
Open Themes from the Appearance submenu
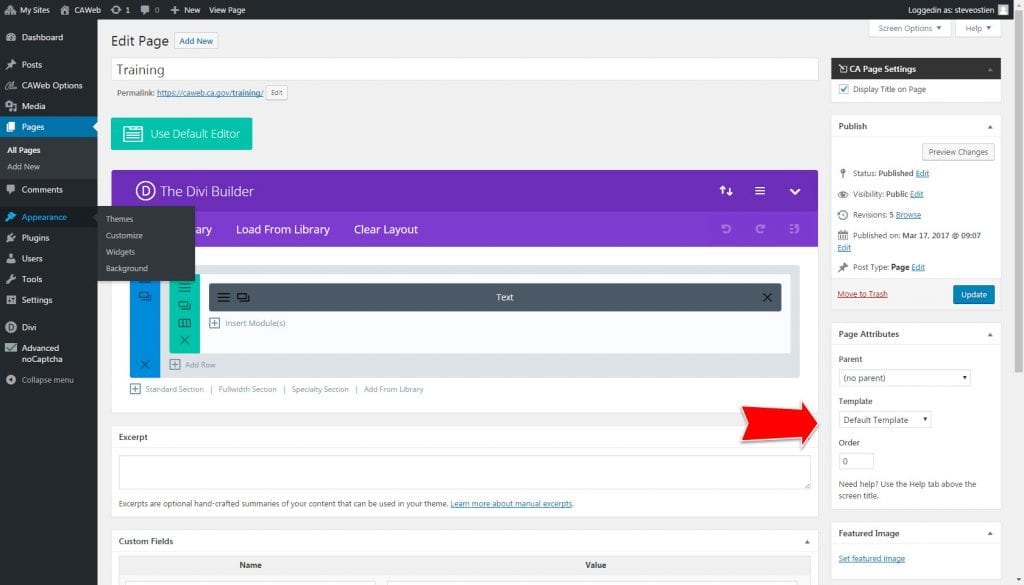[119, 218]
